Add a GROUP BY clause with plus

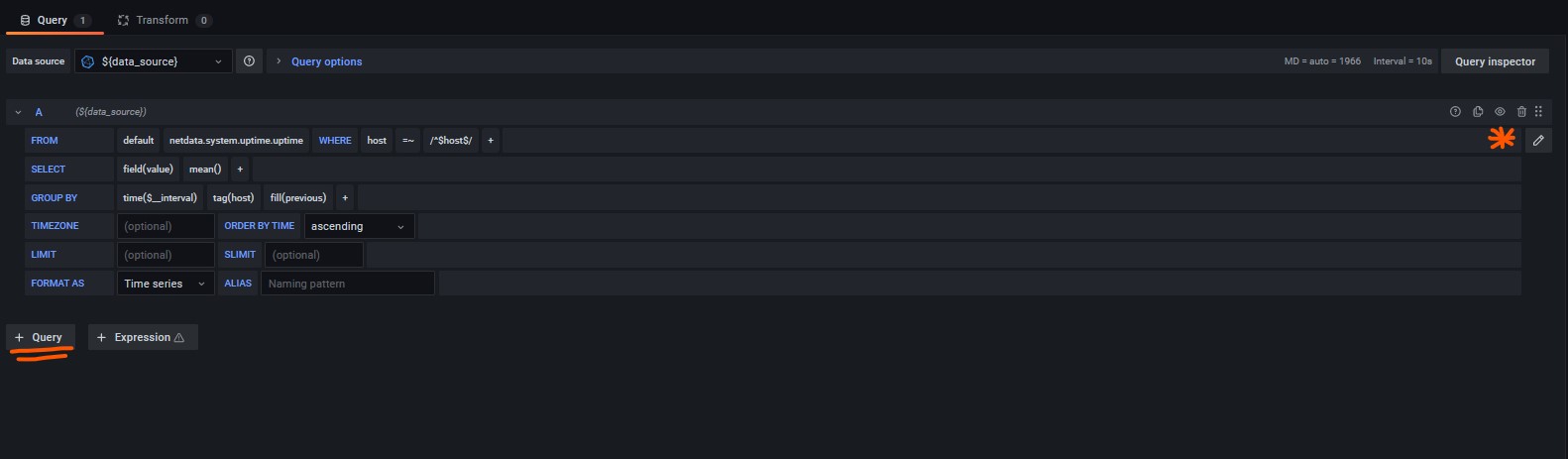click(345, 198)
